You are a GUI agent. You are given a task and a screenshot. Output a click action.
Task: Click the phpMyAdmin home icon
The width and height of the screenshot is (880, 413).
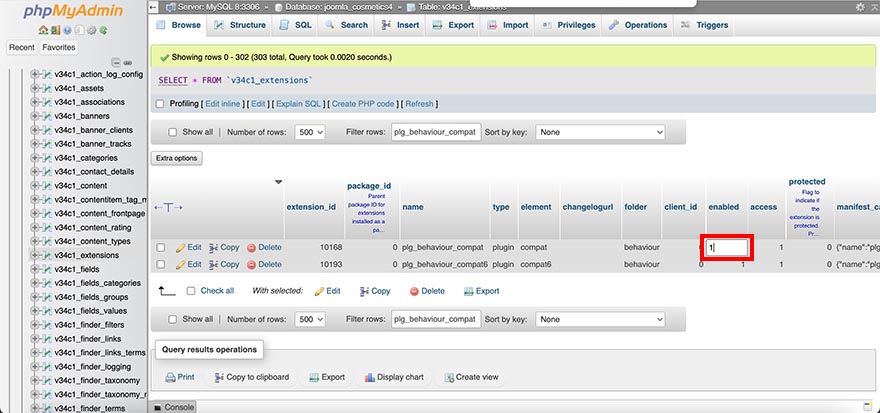tap(42, 30)
